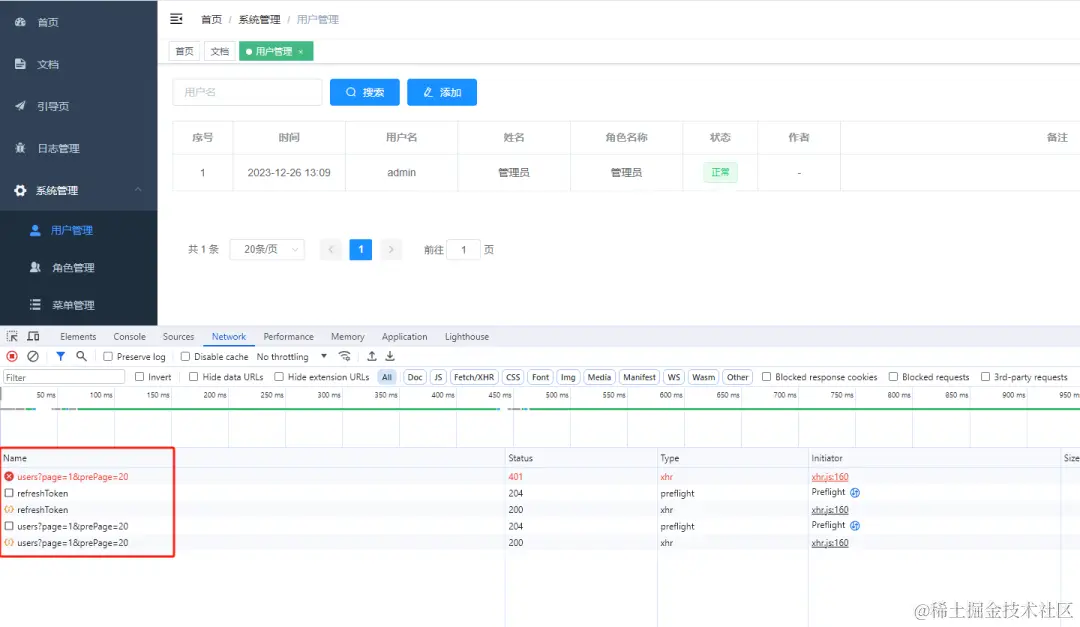Open the 20条/页 page size dropdown
The image size is (1080, 627).
pos(266,249)
